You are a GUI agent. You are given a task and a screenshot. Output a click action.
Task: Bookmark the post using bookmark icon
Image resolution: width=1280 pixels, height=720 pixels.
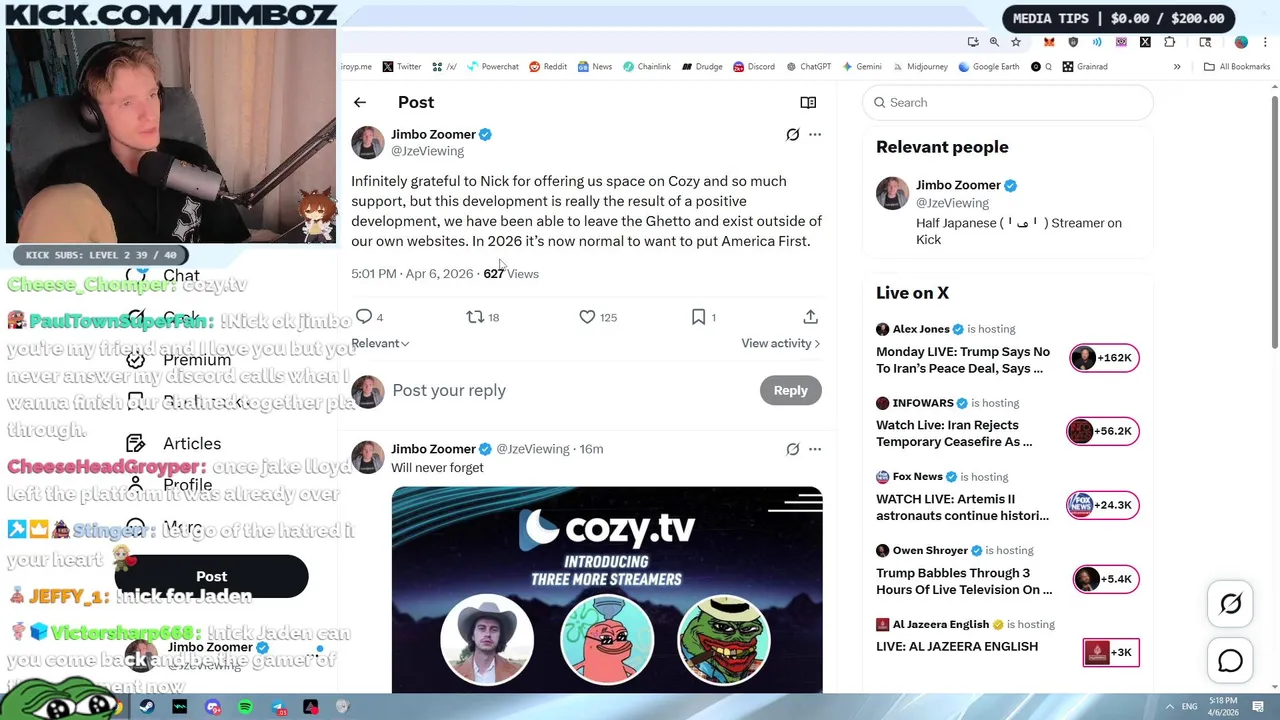[x=703, y=317]
